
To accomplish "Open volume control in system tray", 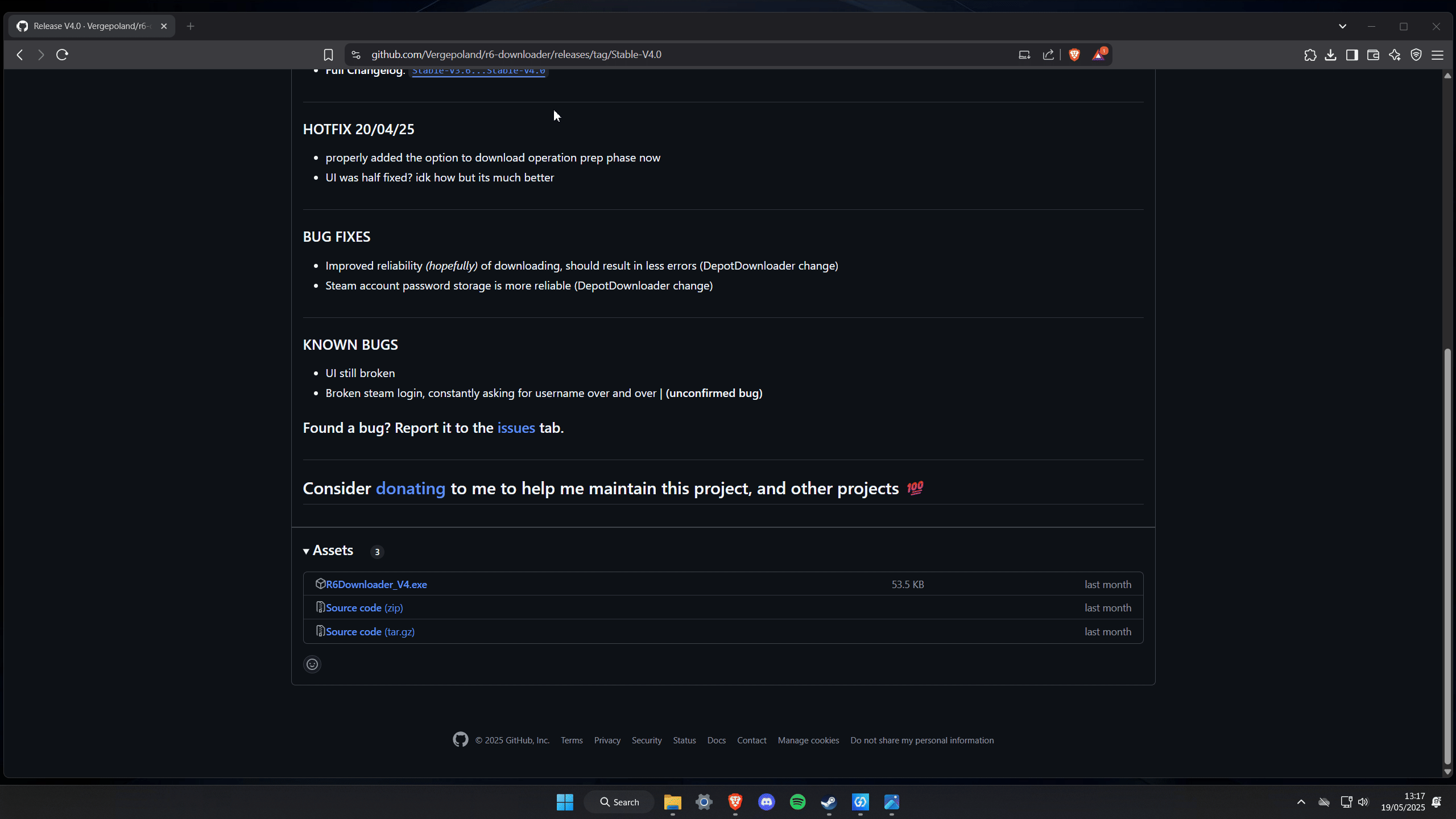I will click(x=1363, y=802).
